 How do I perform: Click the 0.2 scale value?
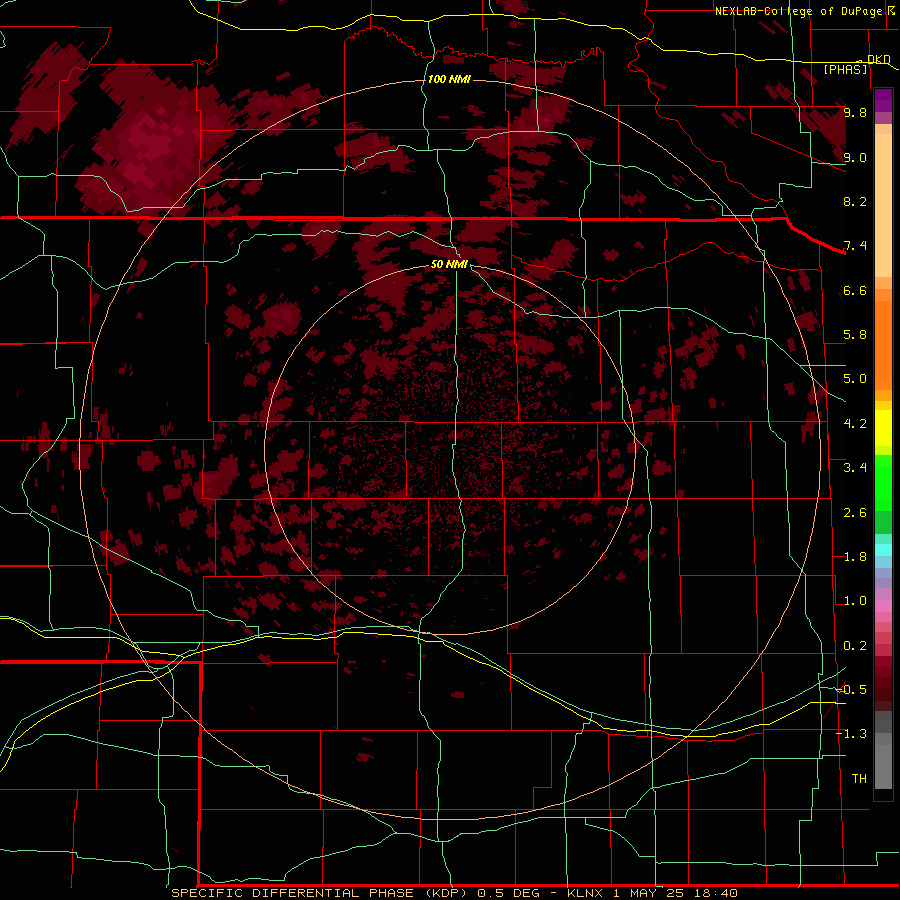point(855,646)
